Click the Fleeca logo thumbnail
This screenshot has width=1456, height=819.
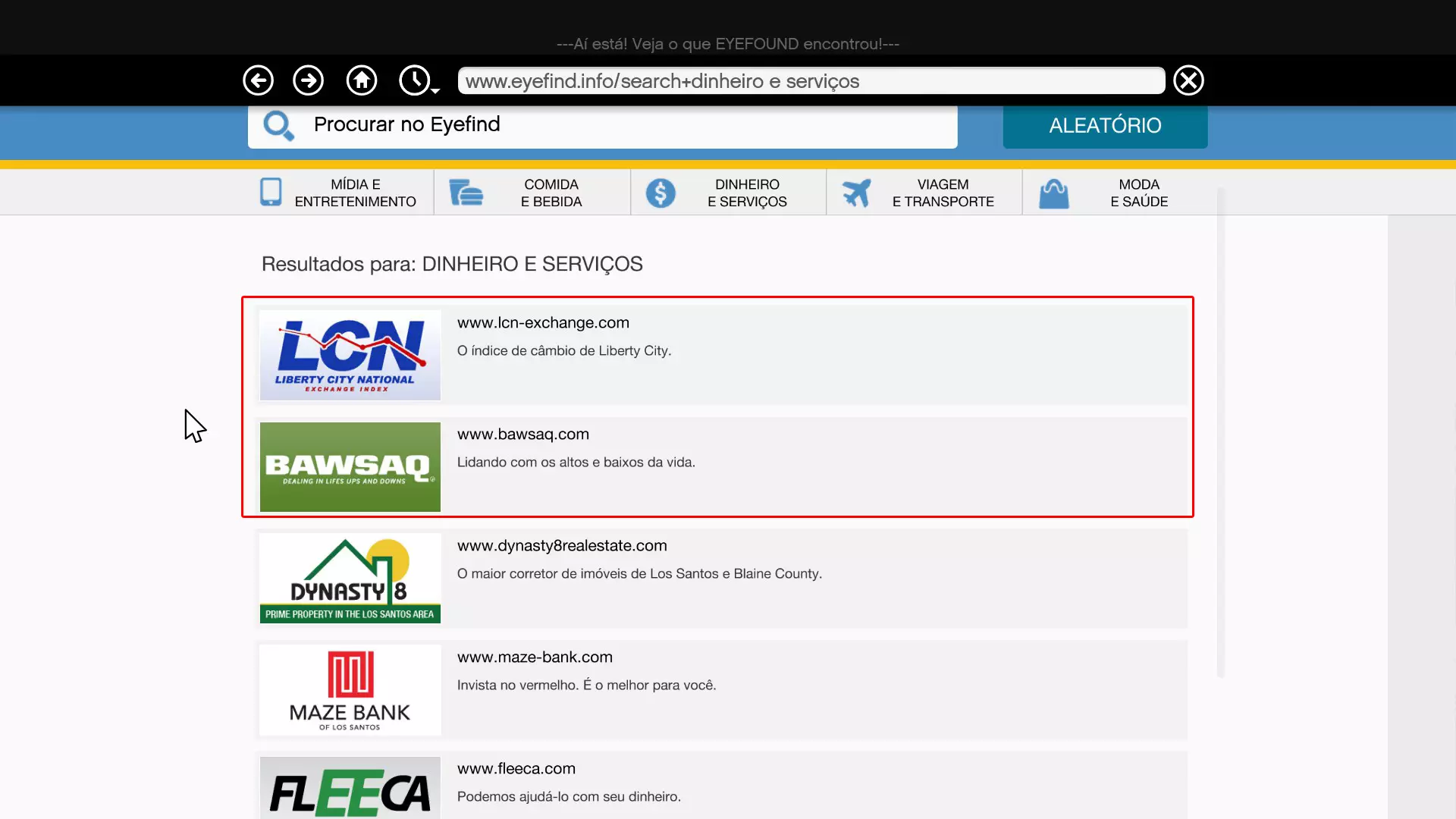[350, 789]
